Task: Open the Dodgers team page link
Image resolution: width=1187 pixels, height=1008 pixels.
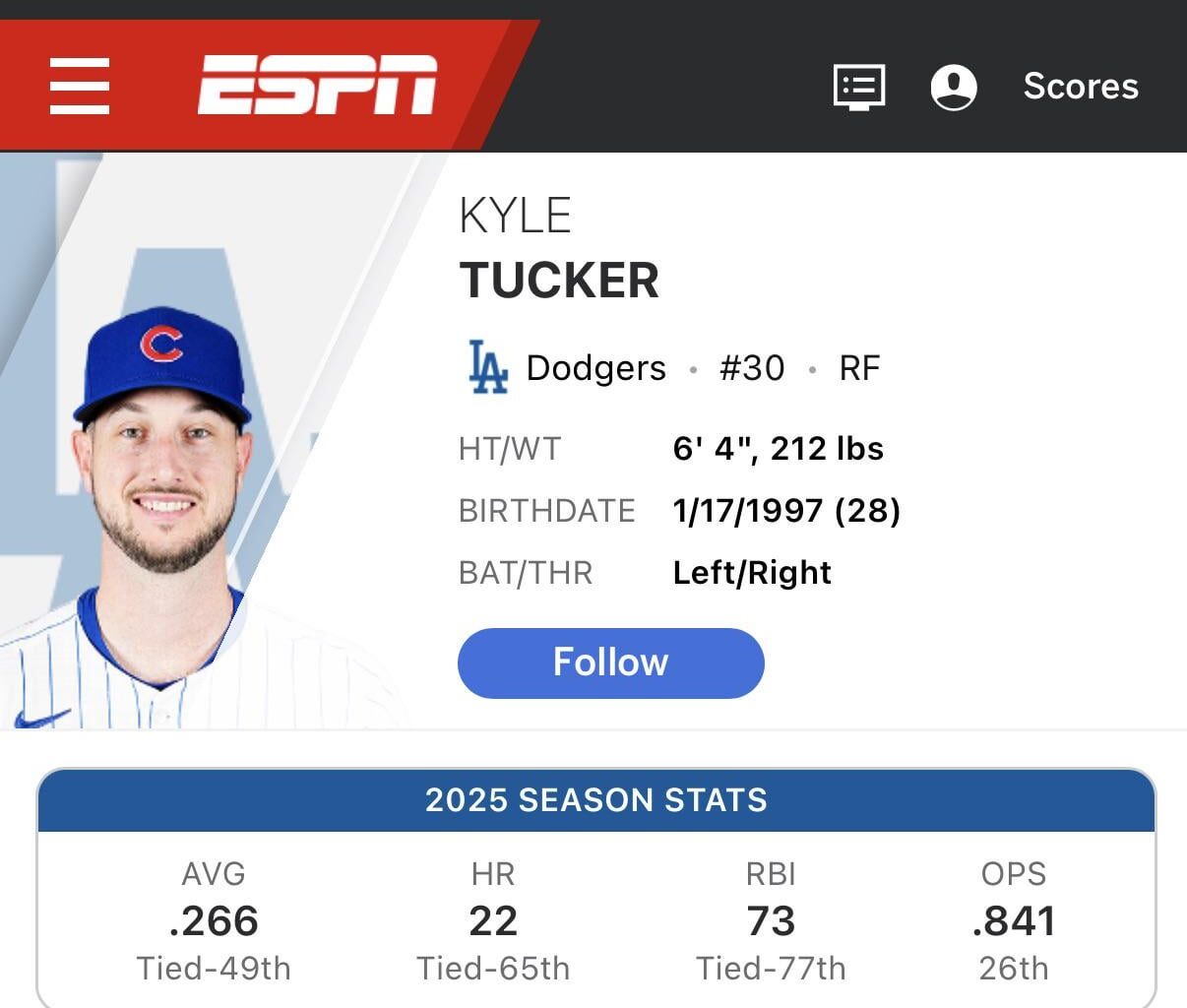Action: (x=595, y=367)
